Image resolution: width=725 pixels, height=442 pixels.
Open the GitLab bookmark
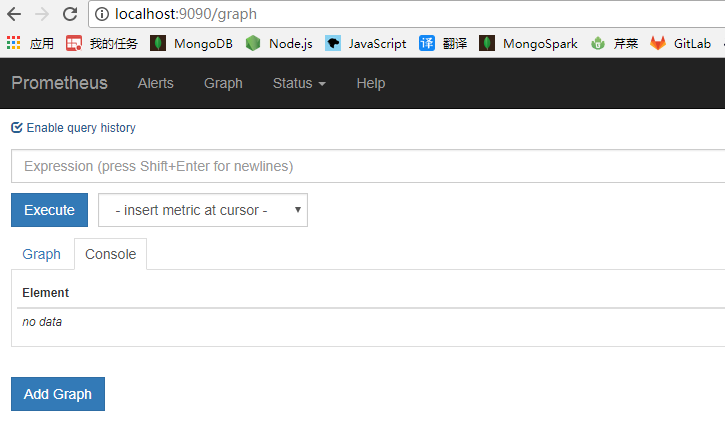point(681,43)
